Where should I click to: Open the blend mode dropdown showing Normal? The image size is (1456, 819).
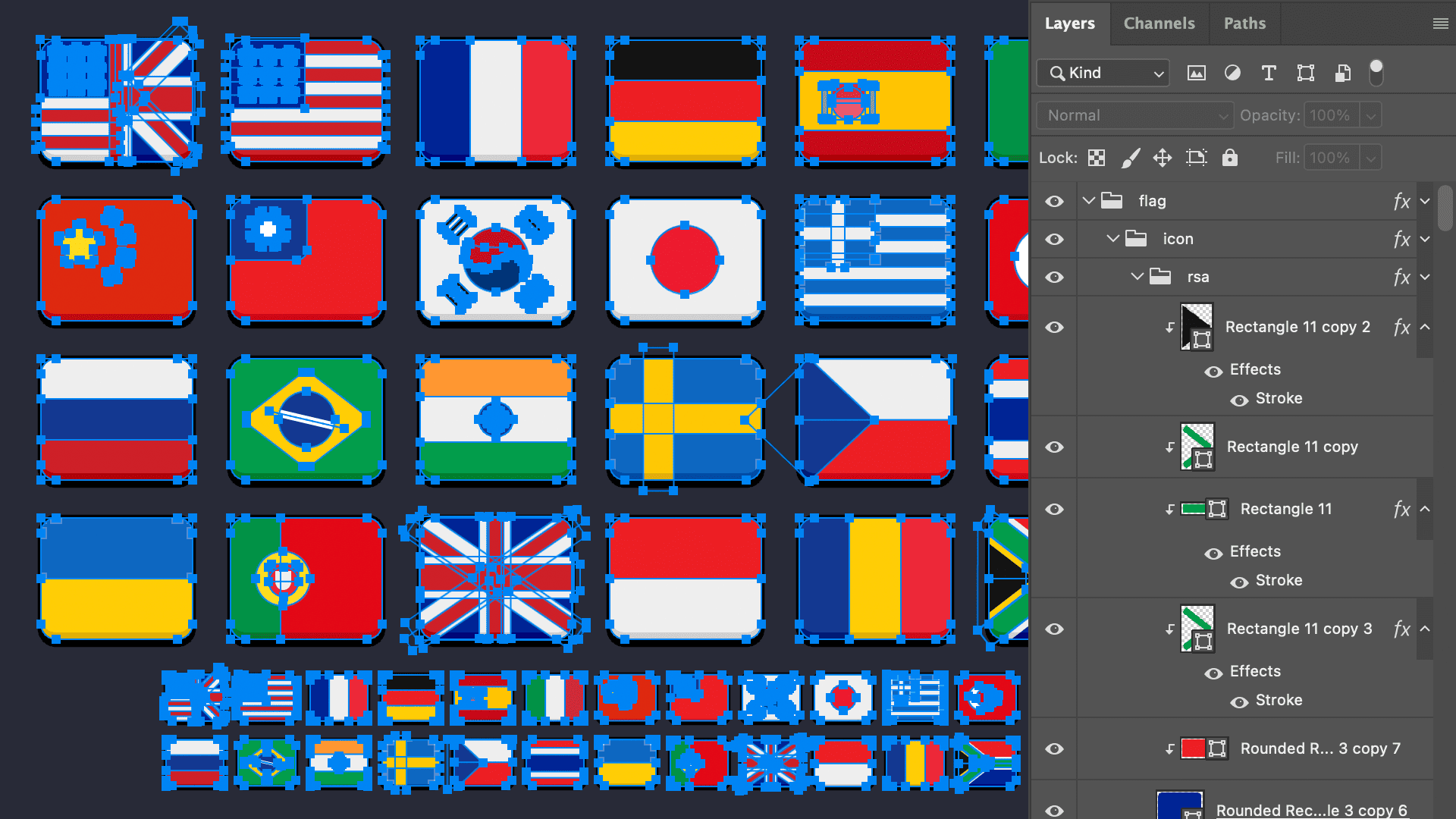[x=1134, y=115]
